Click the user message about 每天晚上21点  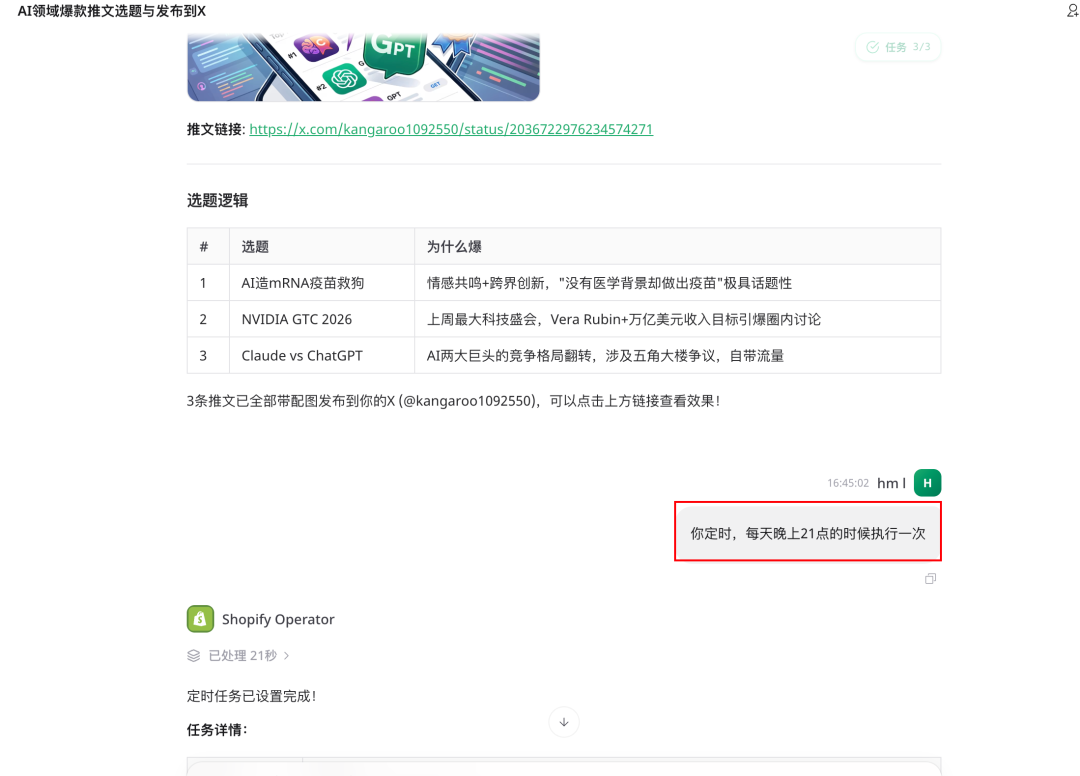pos(807,533)
